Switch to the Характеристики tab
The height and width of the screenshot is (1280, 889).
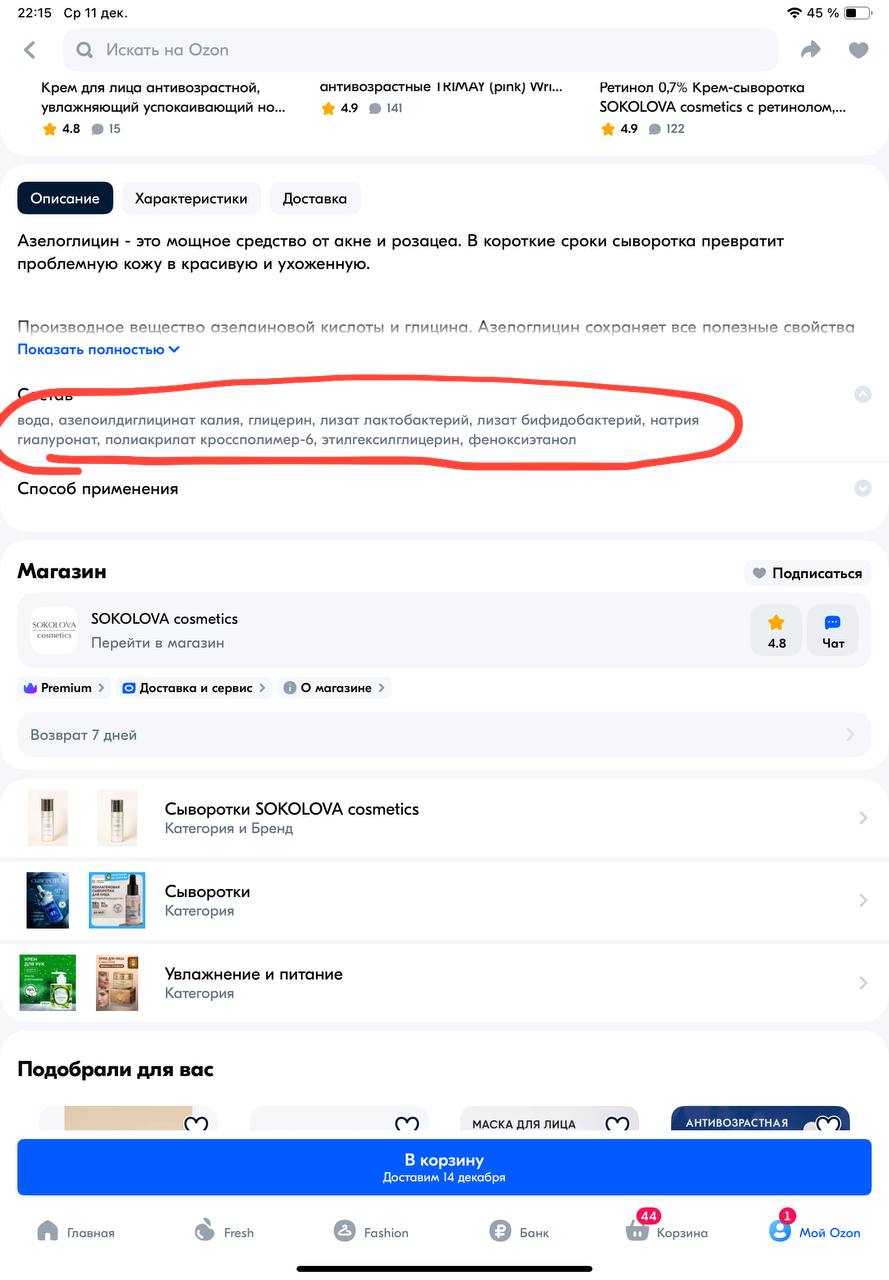tap(191, 198)
